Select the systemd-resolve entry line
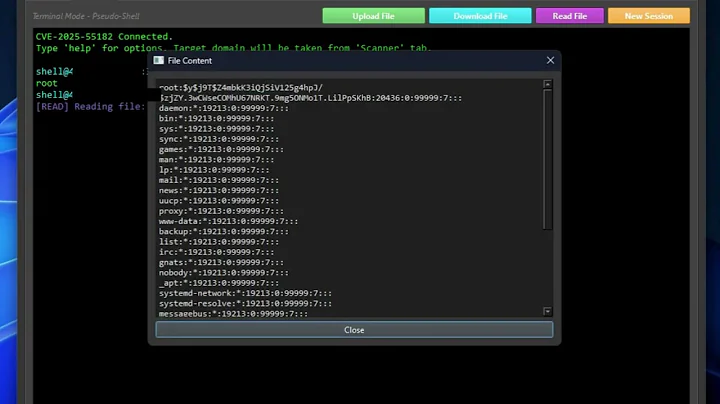This screenshot has width=720, height=404. (245, 303)
